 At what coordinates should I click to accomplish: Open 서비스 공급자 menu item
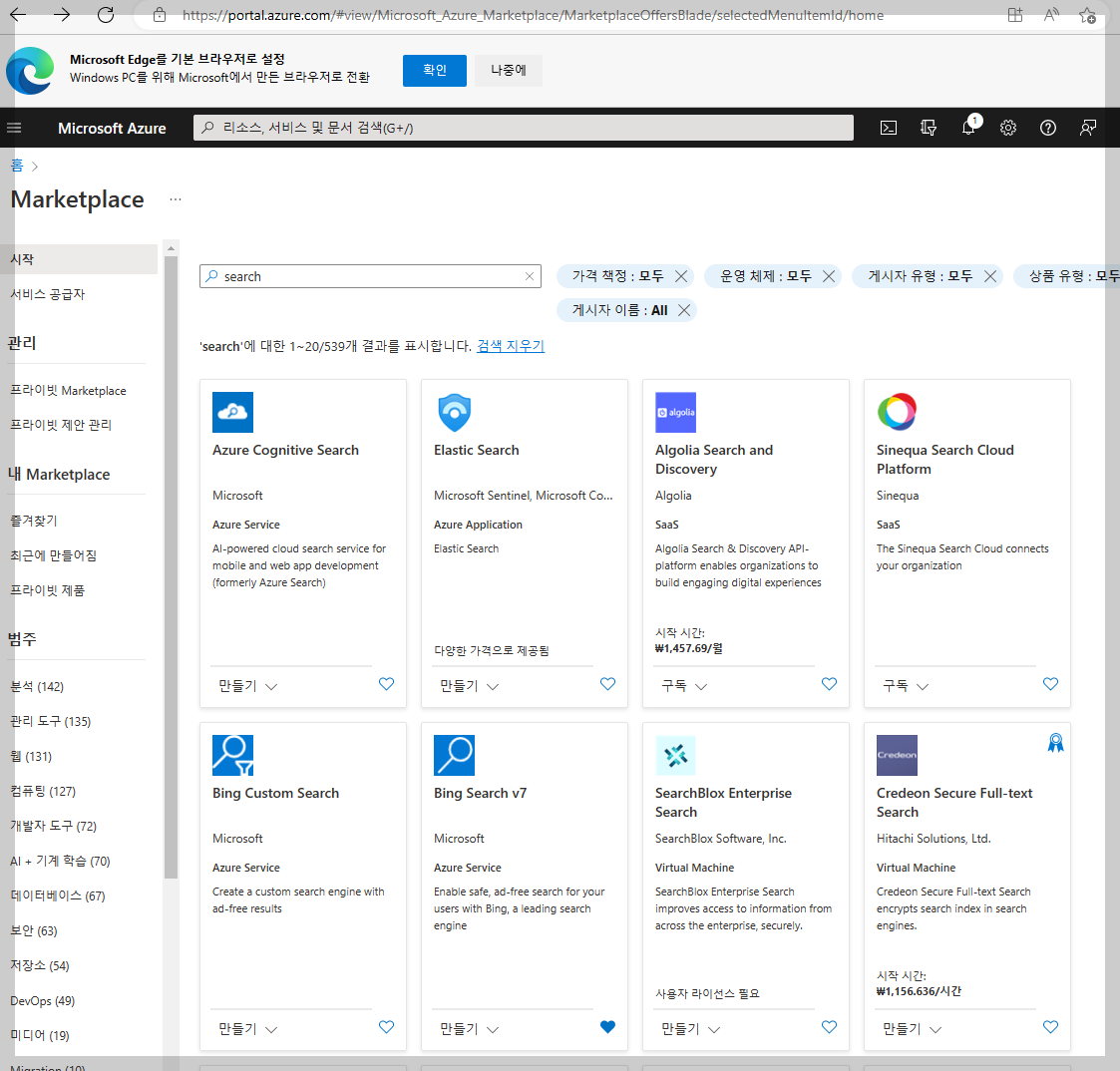coord(47,294)
